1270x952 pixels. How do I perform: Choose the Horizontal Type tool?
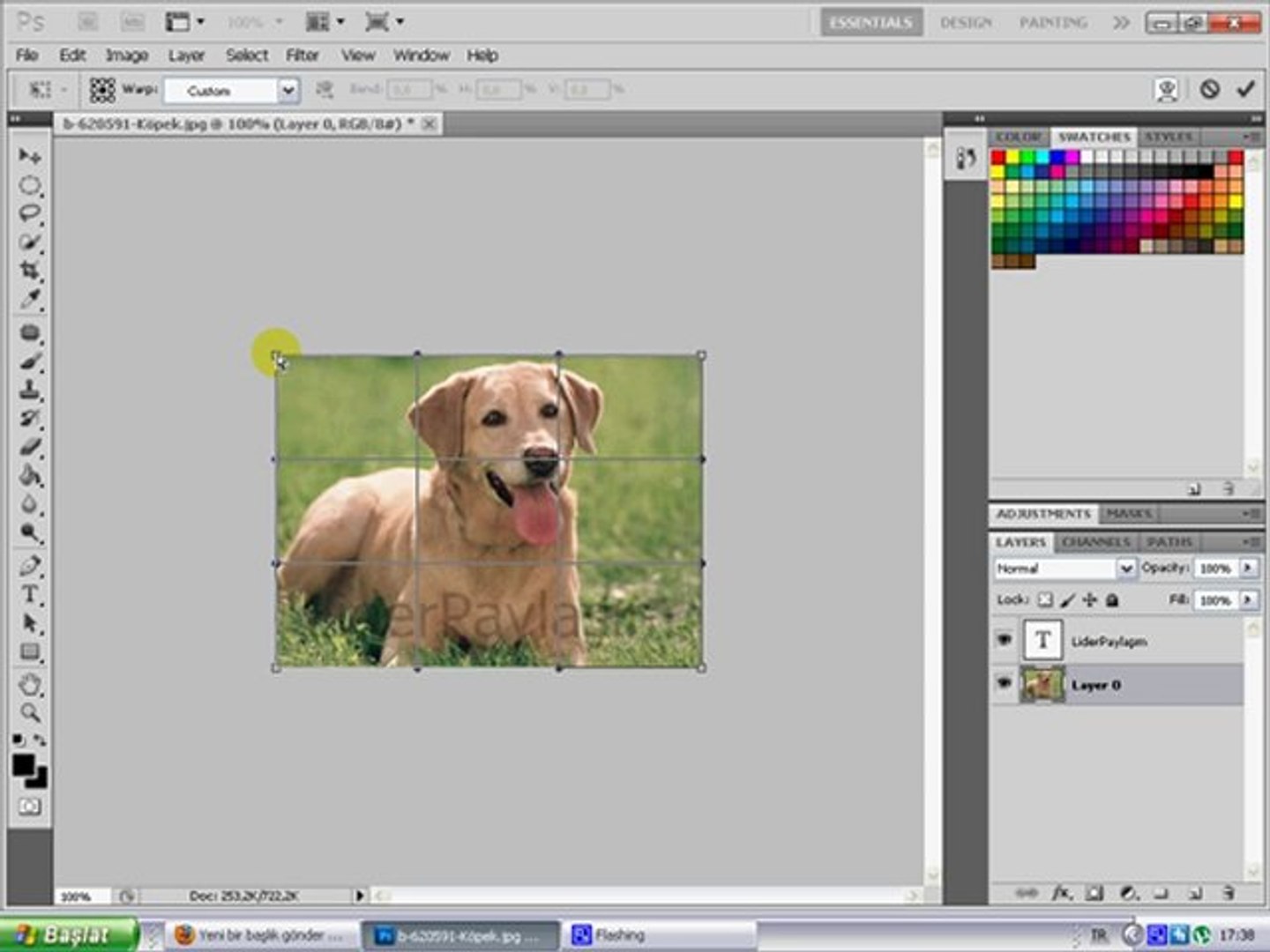30,595
